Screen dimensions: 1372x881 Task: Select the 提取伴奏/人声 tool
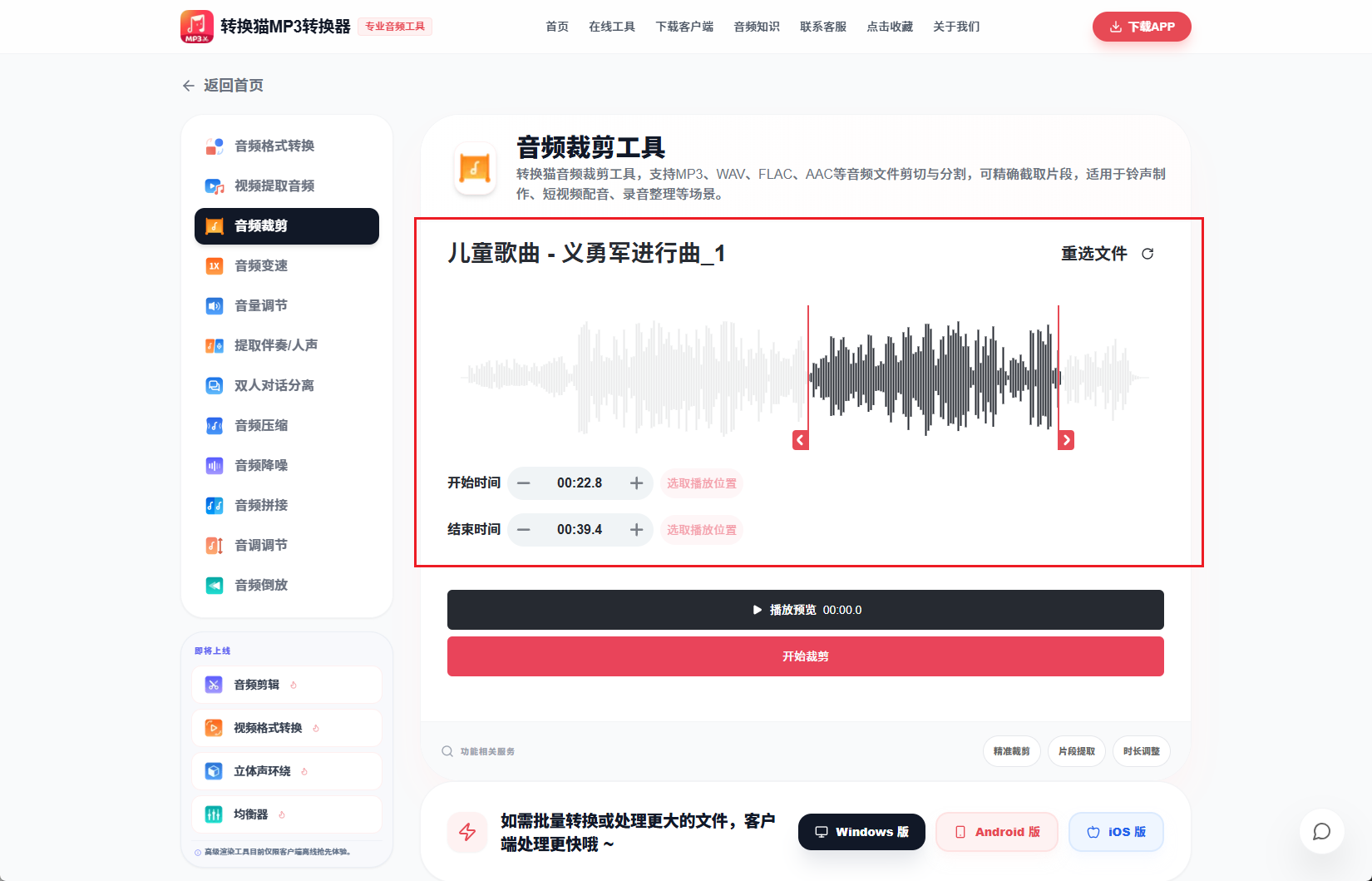click(275, 345)
